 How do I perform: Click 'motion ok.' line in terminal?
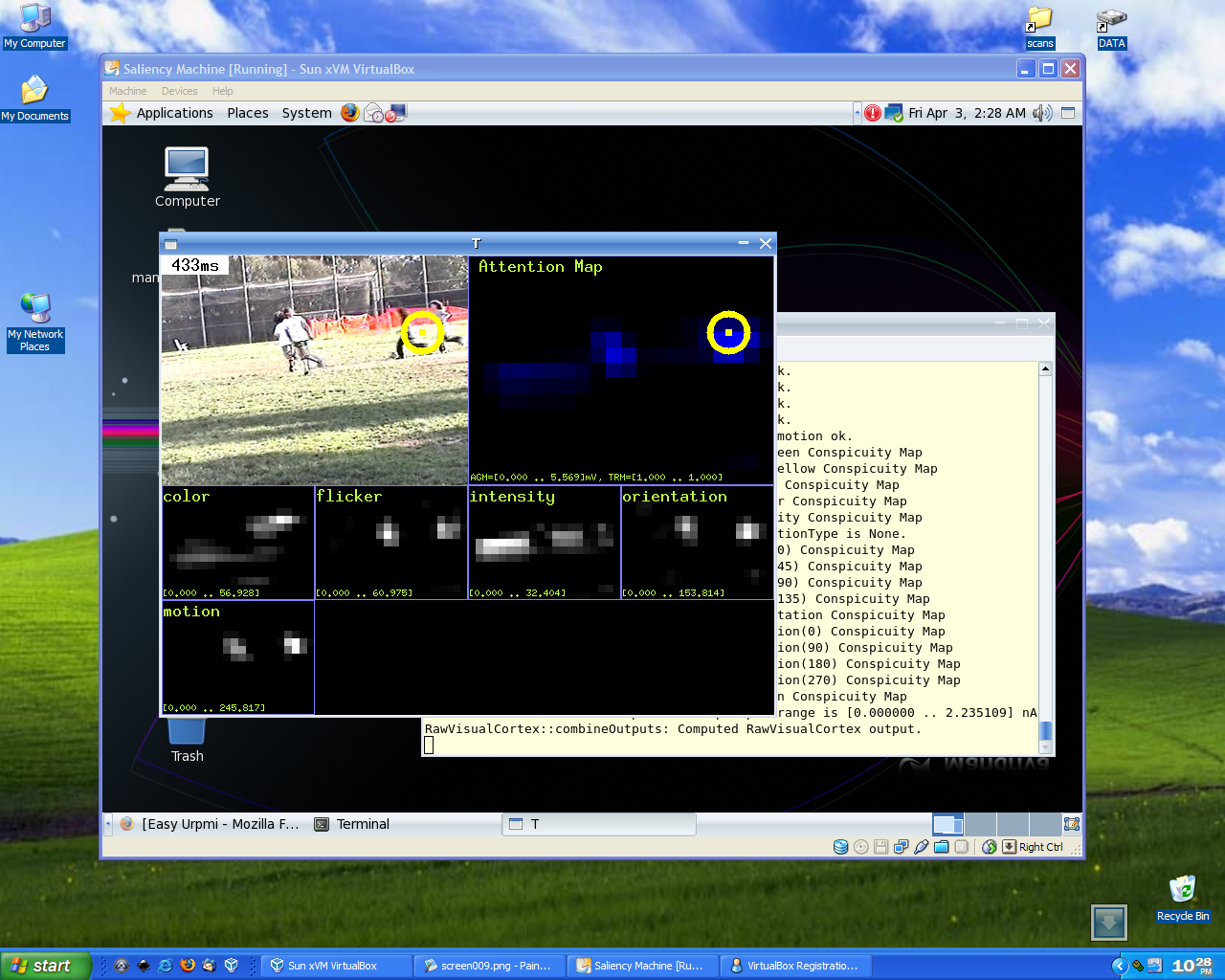point(814,436)
